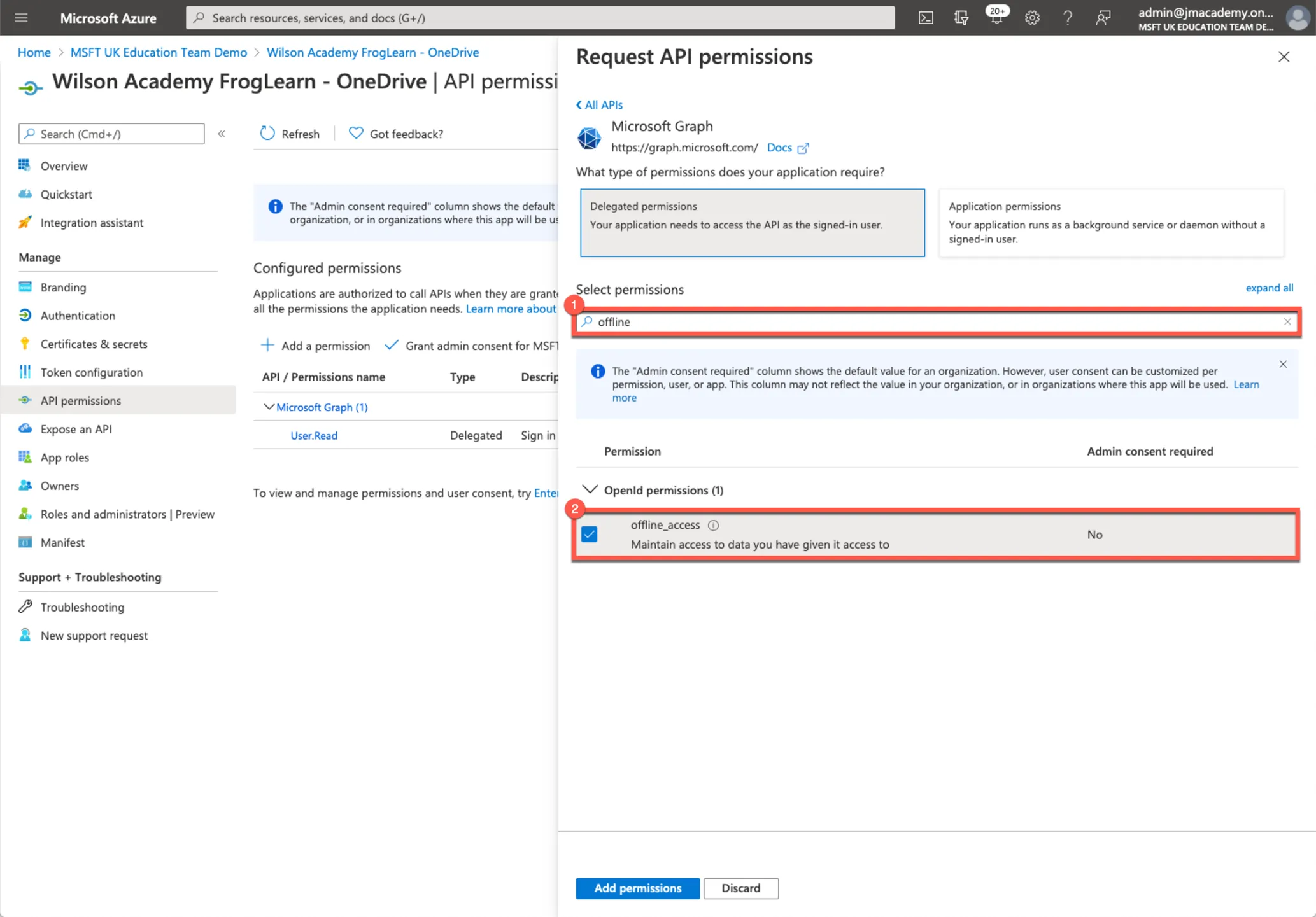The image size is (1316, 917).
Task: Open Wilson Academy FrogLearn - OneDrive breadcrumb
Action: [x=372, y=52]
